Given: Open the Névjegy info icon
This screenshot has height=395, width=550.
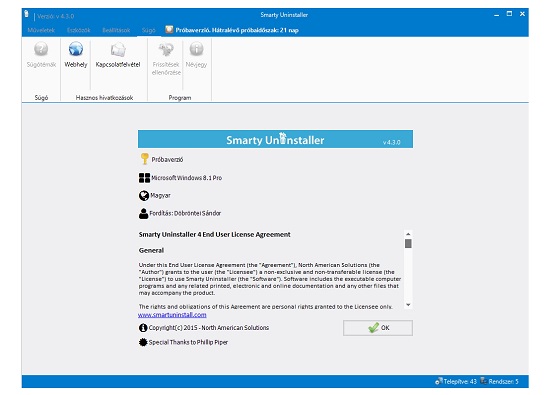Looking at the screenshot, I should point(196,49).
